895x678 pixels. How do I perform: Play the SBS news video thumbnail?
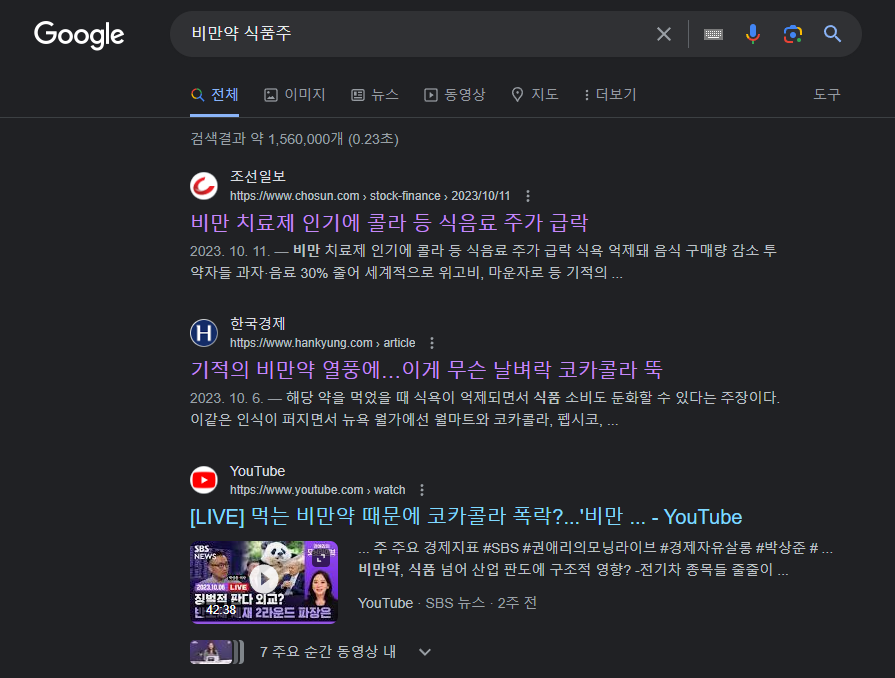tap(264, 581)
